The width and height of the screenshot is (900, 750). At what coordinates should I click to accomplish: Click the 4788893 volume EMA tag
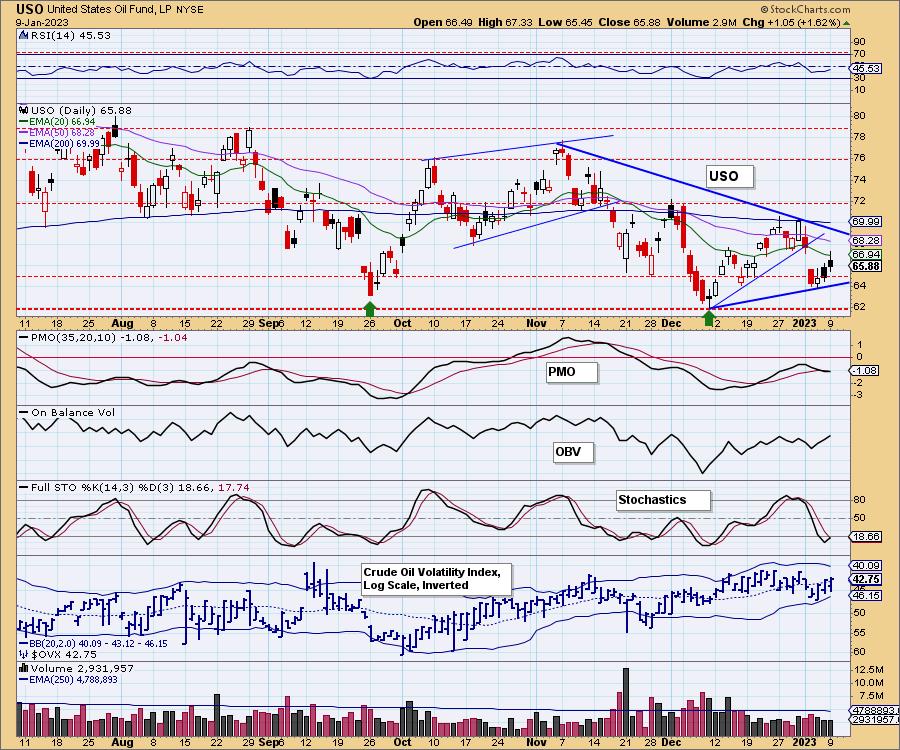point(874,709)
